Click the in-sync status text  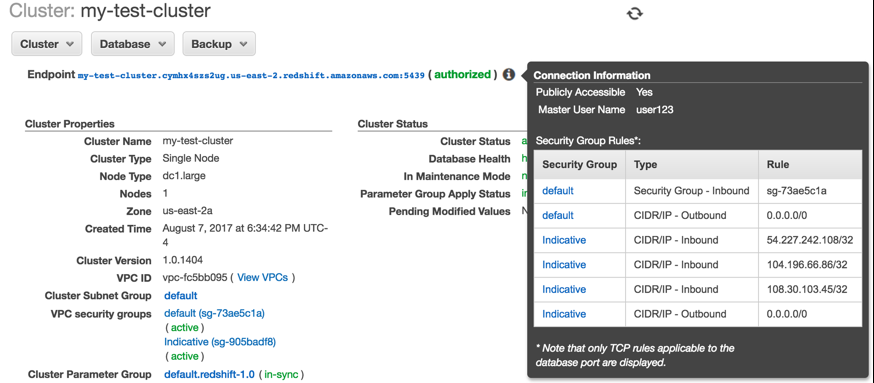point(281,374)
